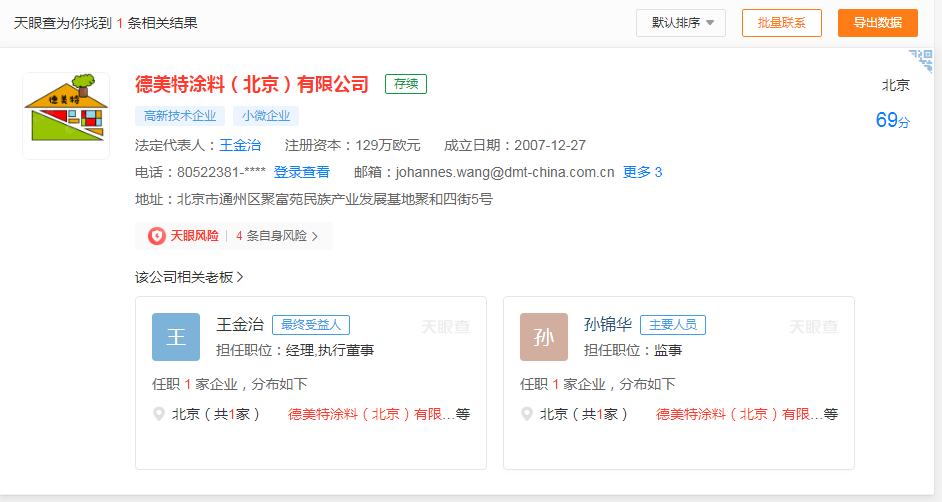Click the 批量联系 button

point(782,23)
